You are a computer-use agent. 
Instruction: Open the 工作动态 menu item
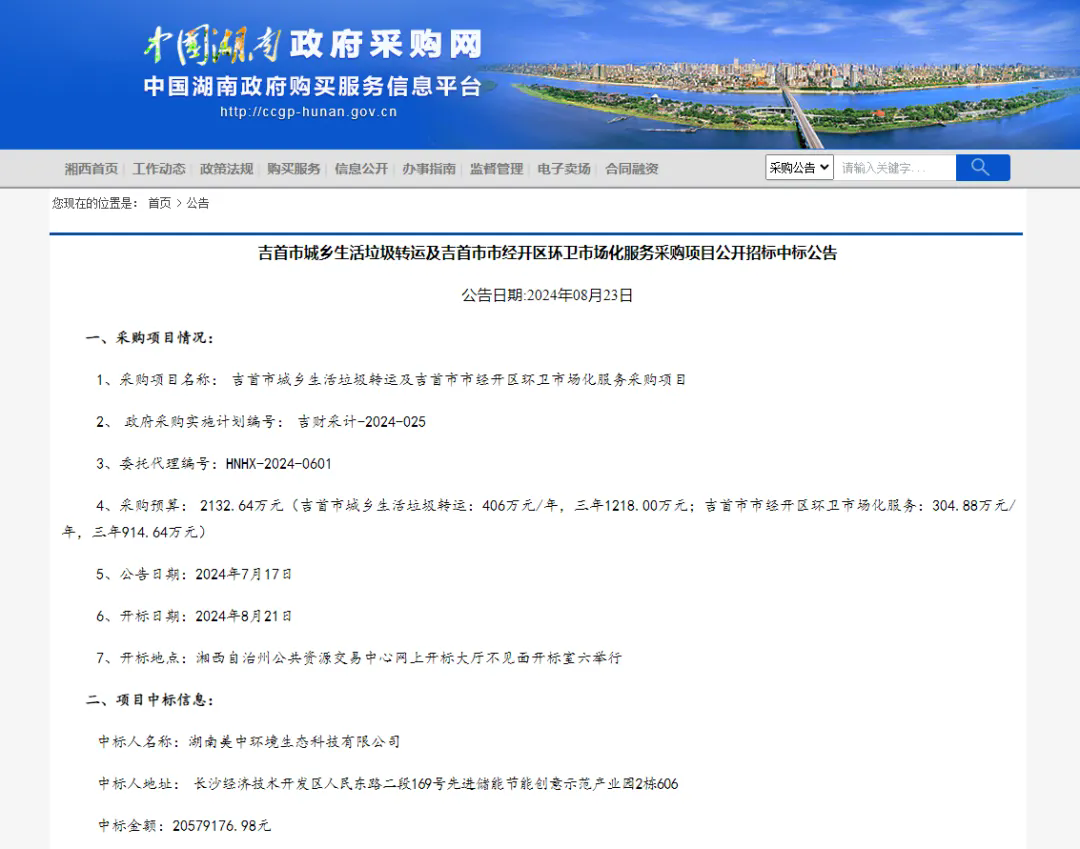pos(159,169)
